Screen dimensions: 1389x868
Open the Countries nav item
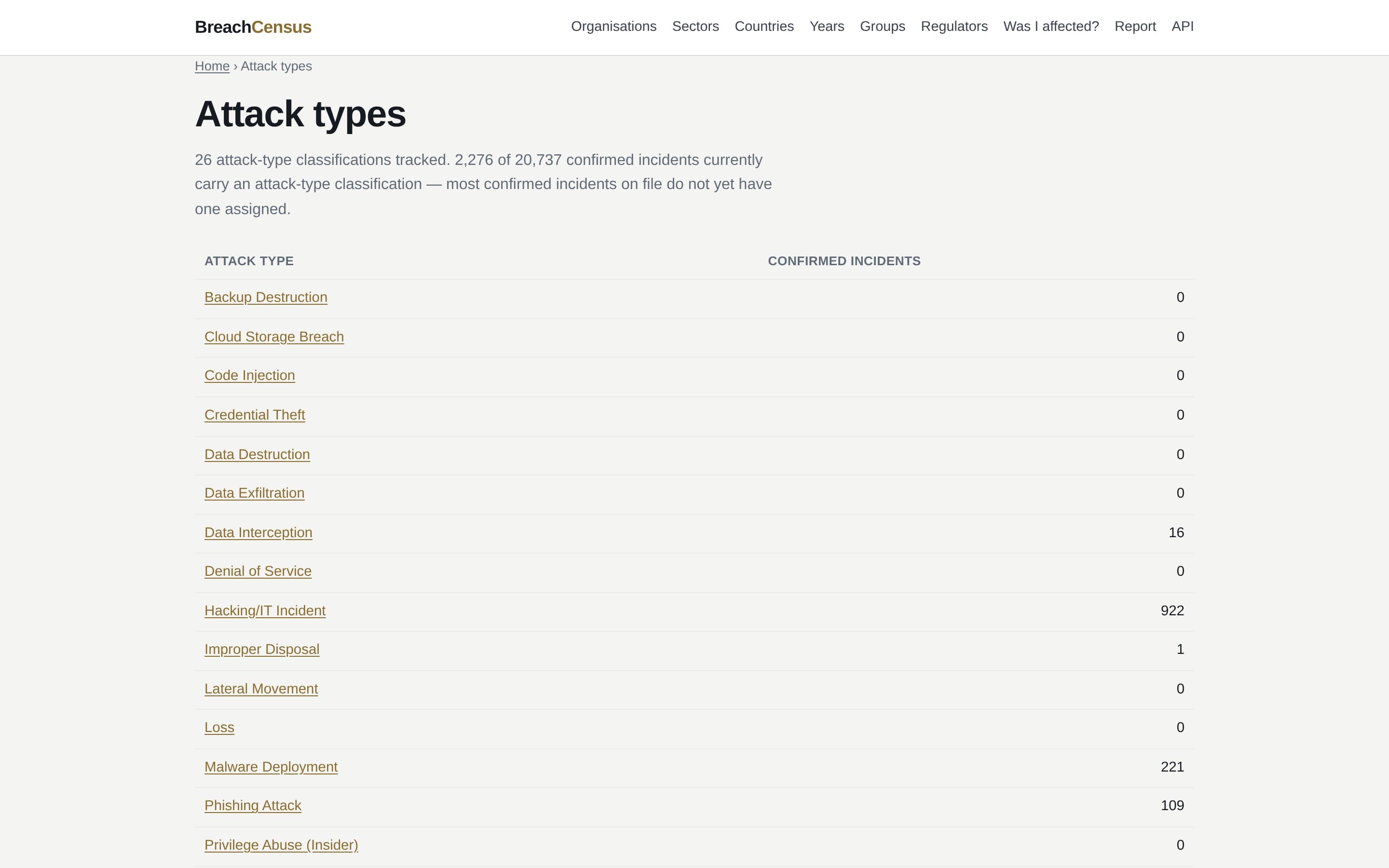pyautogui.click(x=764, y=27)
